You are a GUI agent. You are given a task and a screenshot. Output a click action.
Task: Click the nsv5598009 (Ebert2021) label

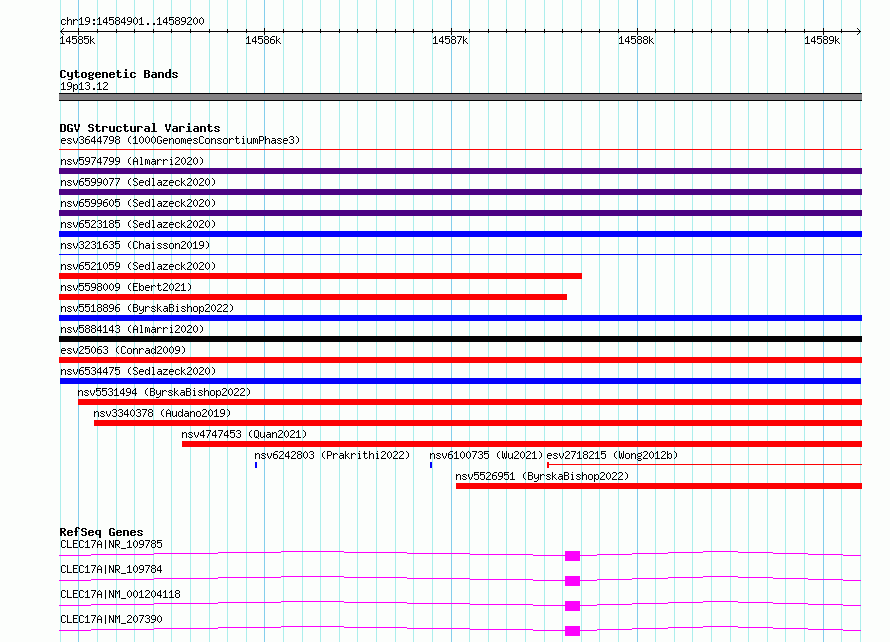click(126, 287)
